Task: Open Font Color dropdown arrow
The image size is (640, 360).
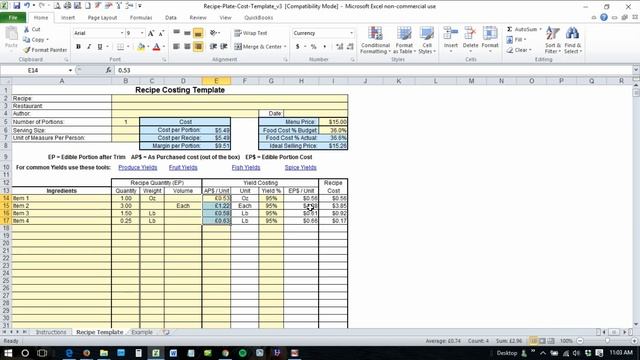Action: [164, 47]
